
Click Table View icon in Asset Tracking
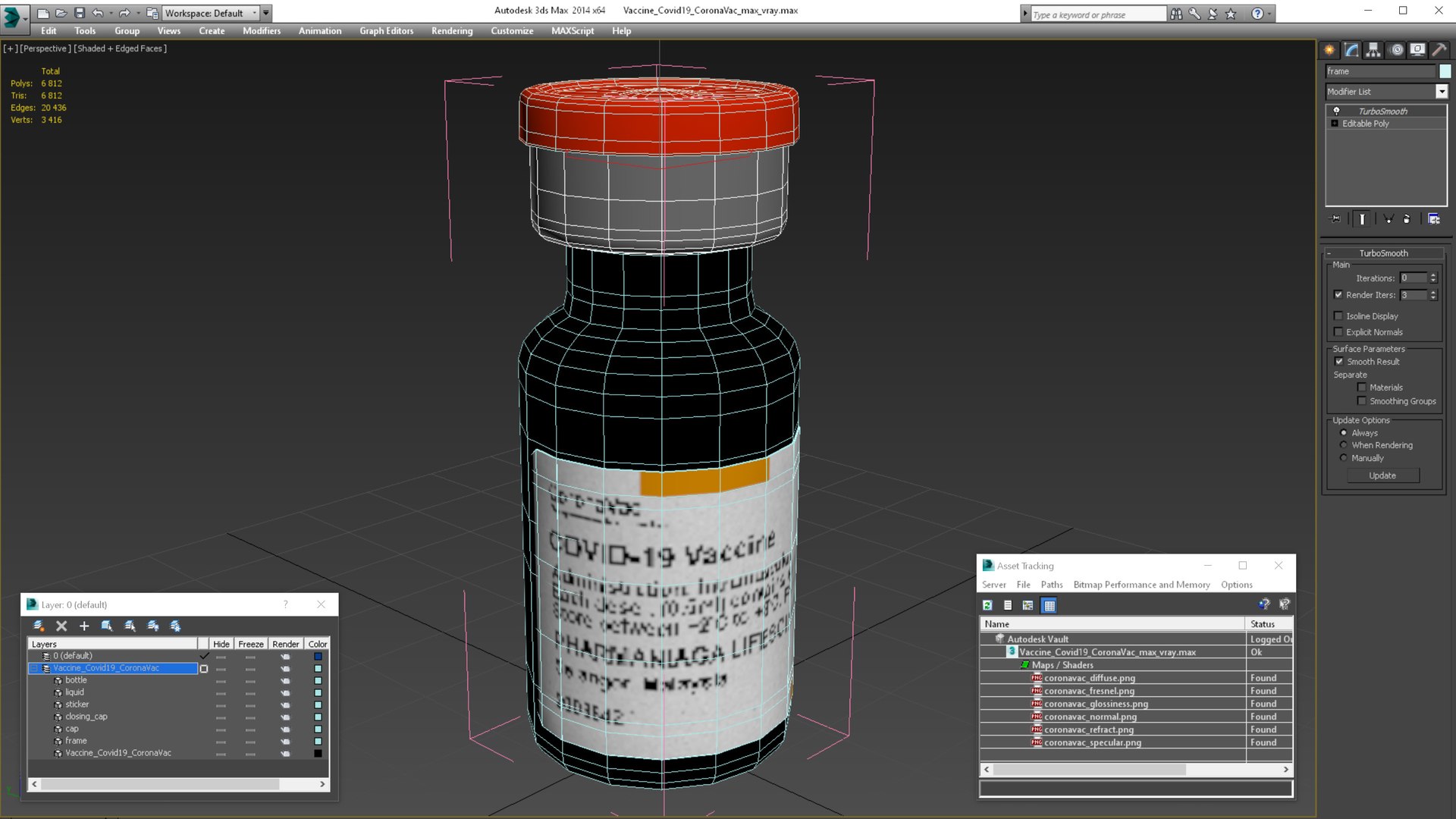[x=1049, y=605]
